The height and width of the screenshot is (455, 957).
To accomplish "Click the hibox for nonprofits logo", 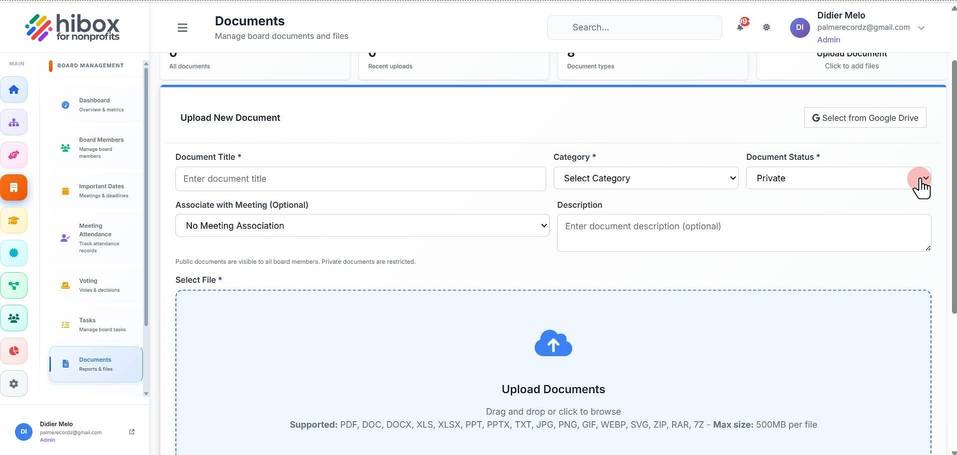I will [x=73, y=27].
